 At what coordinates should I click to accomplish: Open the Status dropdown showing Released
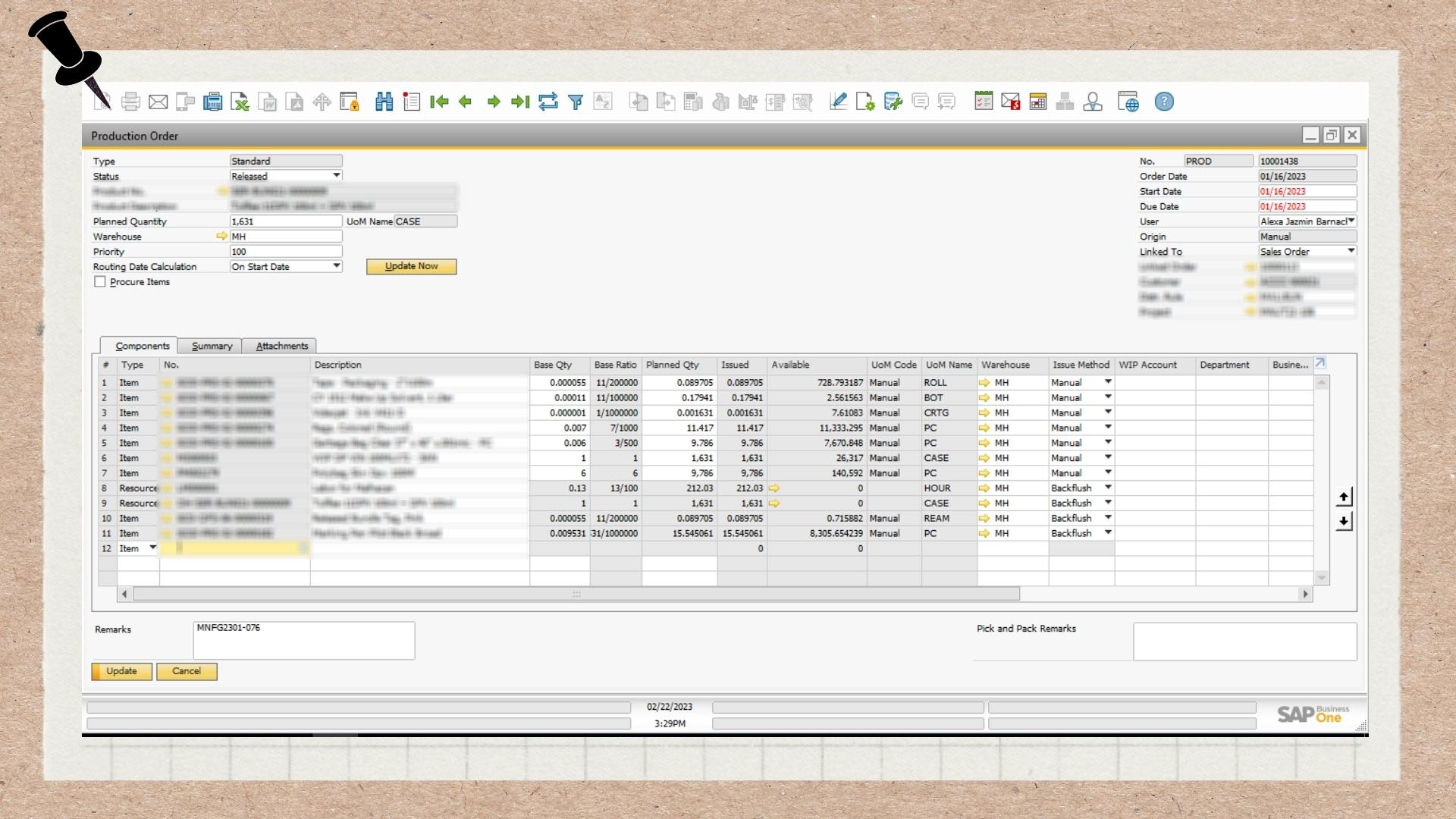336,176
